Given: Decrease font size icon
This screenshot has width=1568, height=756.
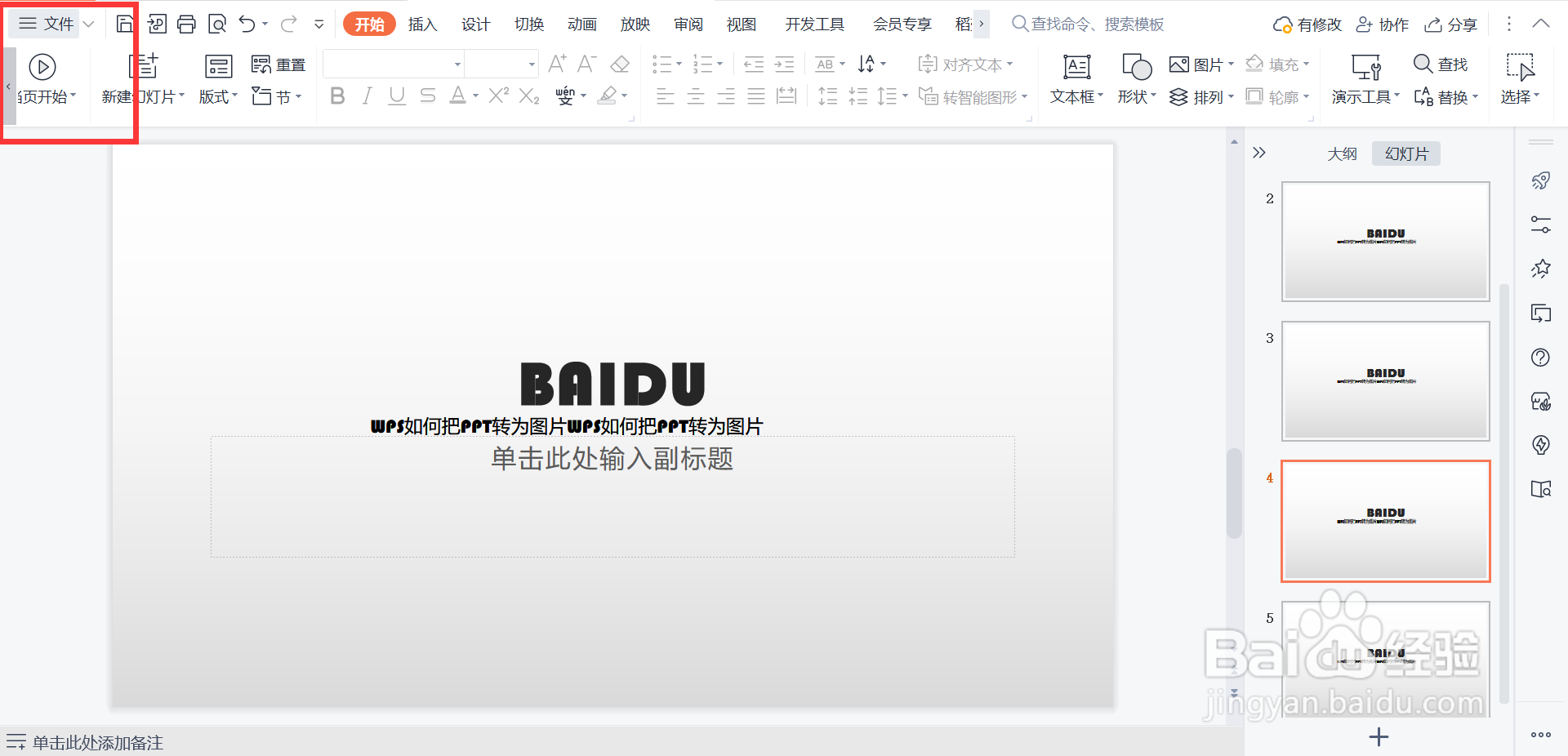Looking at the screenshot, I should [586, 64].
